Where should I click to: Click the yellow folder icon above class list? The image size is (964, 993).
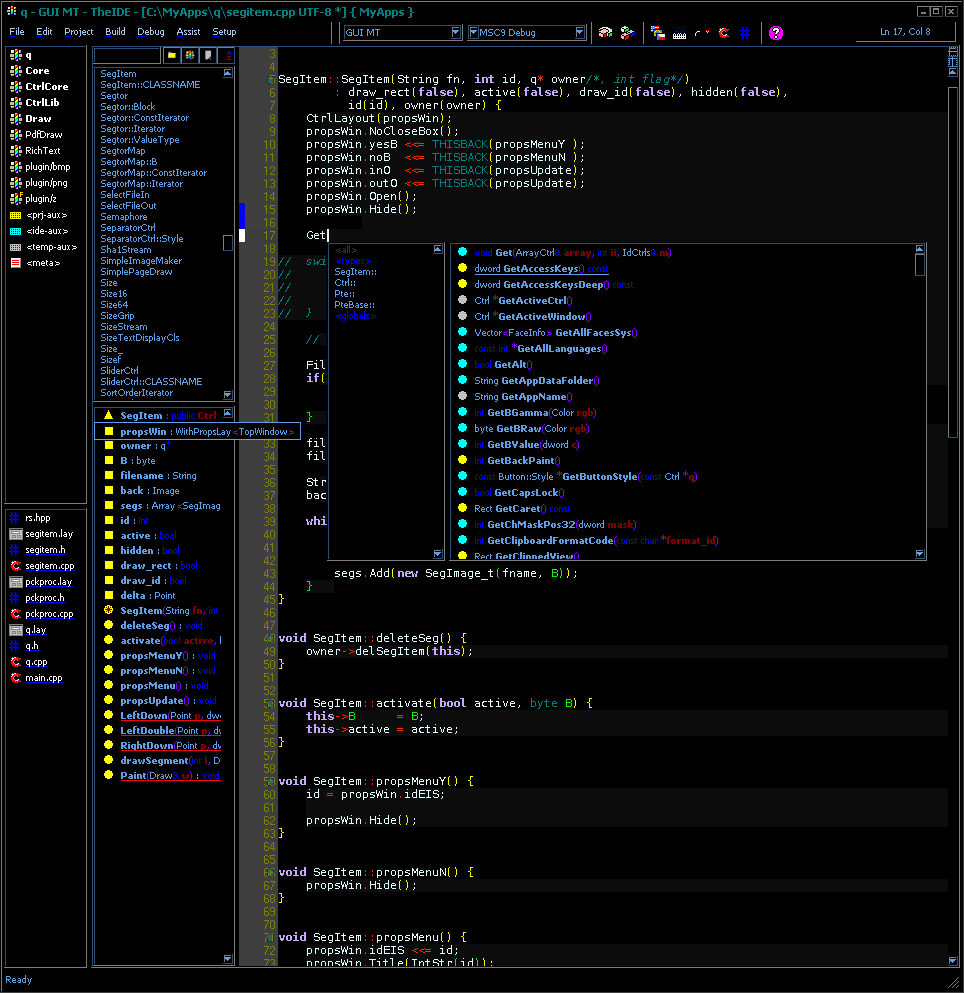(x=171, y=55)
